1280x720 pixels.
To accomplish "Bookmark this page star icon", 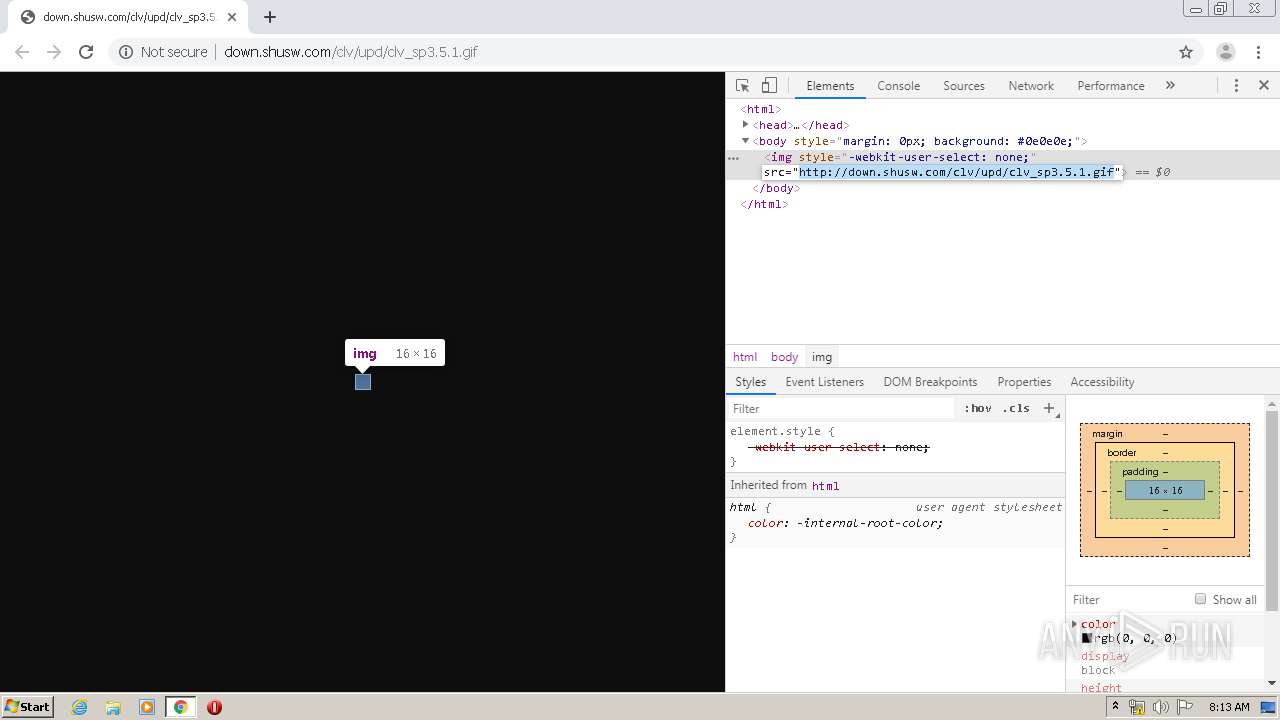I will click(x=1186, y=52).
